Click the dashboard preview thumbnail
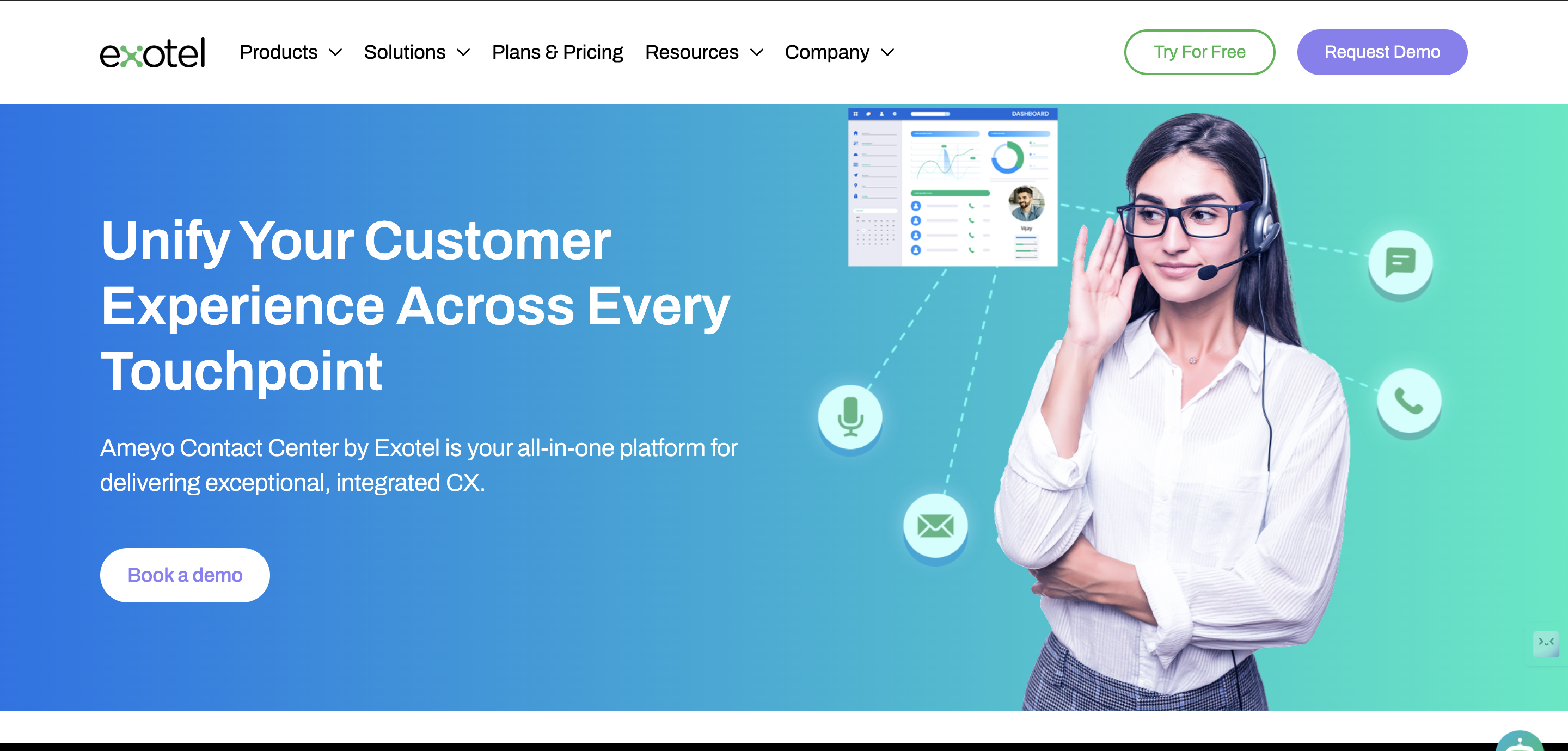The image size is (1568, 751). (x=953, y=187)
